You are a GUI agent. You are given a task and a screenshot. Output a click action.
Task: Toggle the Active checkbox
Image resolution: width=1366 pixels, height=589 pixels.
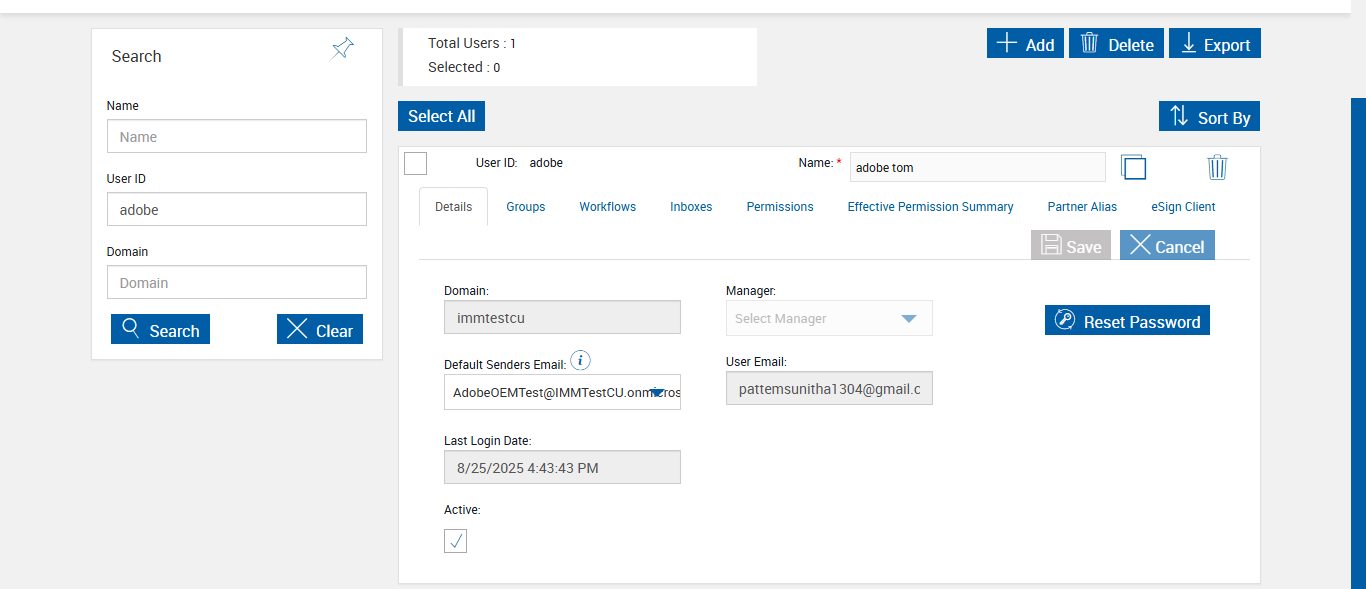coord(455,541)
